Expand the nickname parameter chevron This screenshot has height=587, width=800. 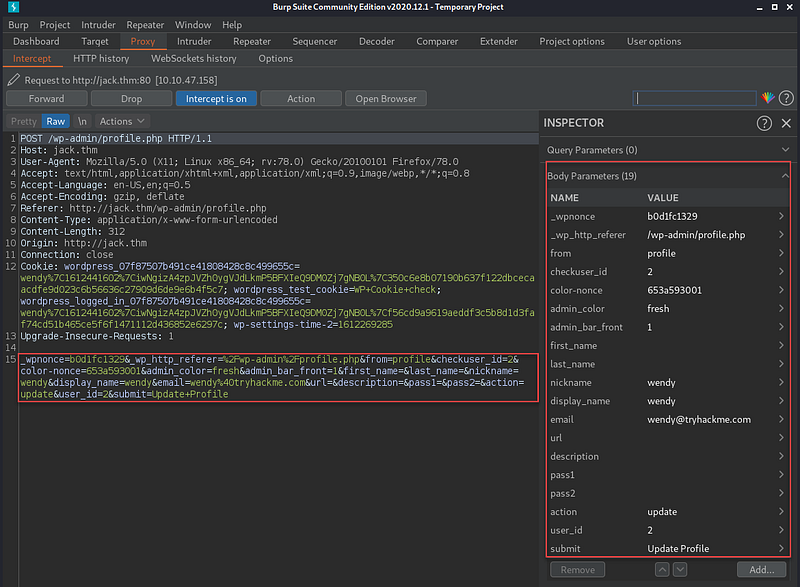tap(781, 382)
